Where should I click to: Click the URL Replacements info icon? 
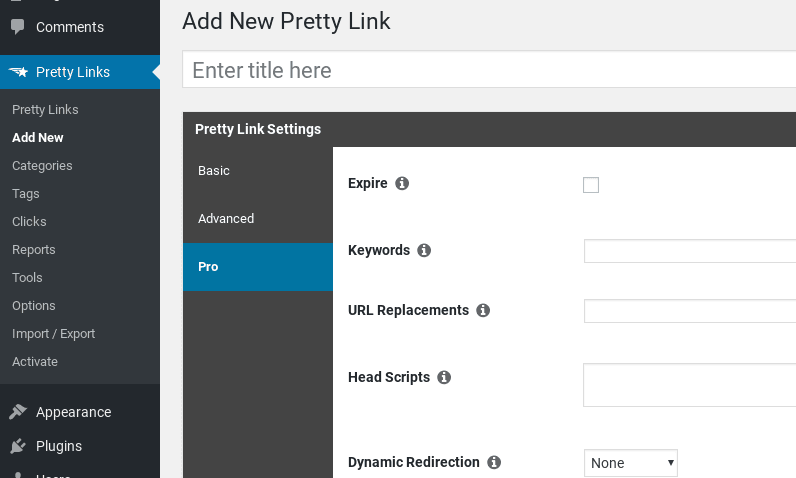[483, 310]
